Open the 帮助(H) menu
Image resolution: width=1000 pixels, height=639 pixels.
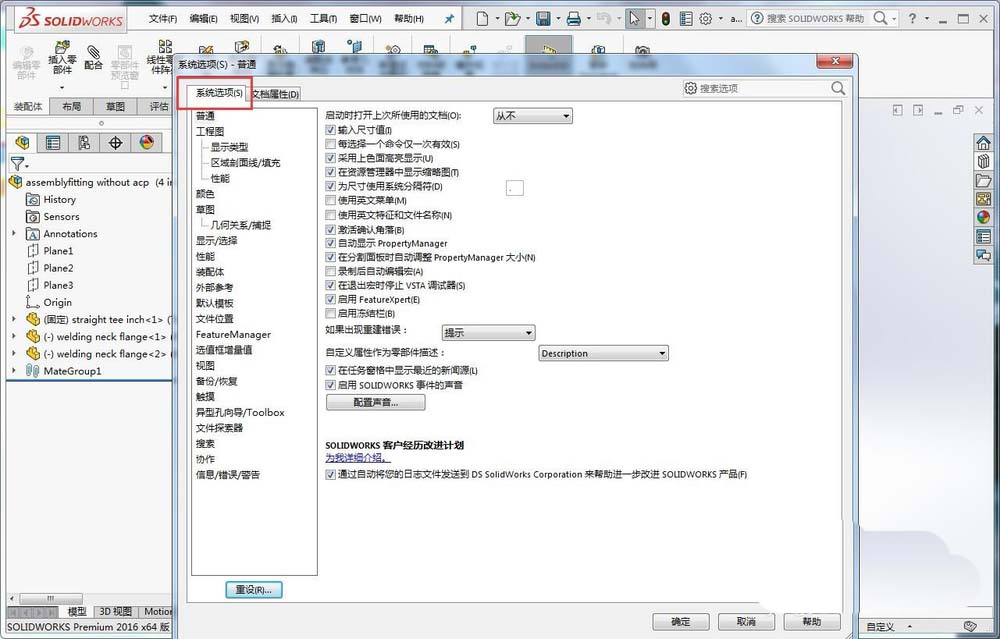point(409,19)
